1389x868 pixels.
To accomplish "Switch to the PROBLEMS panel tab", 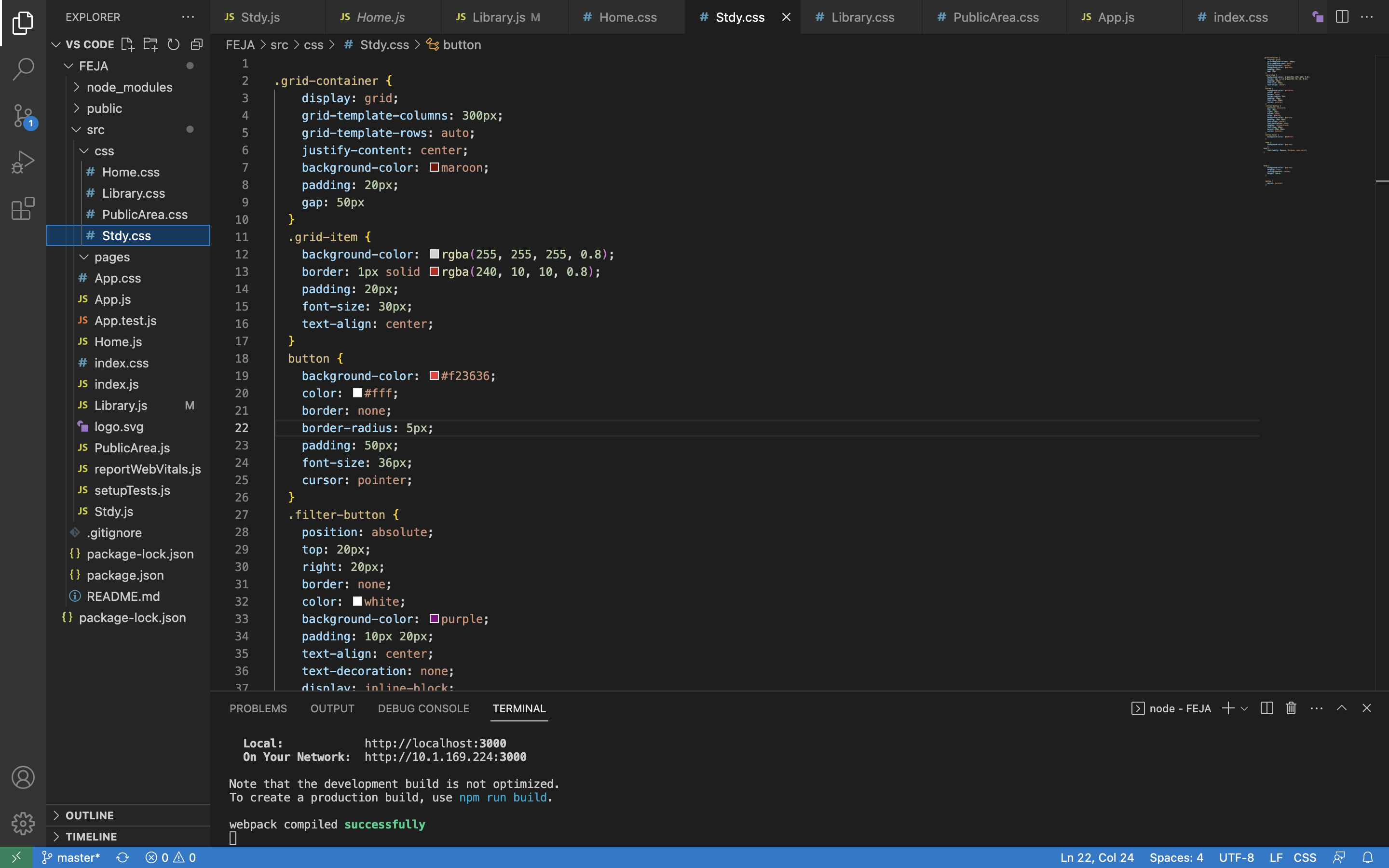I will point(258,708).
